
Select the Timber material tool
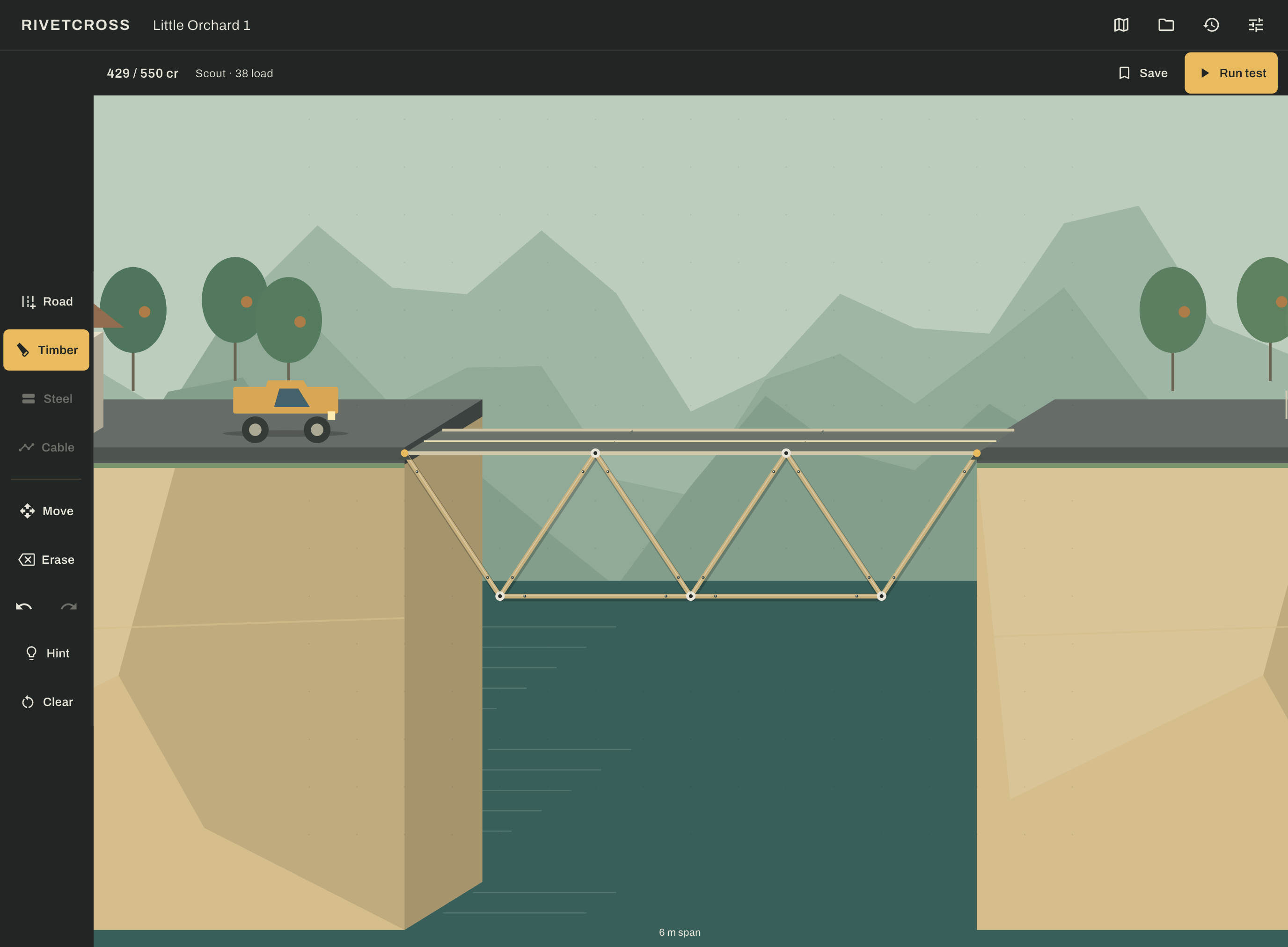tap(46, 350)
